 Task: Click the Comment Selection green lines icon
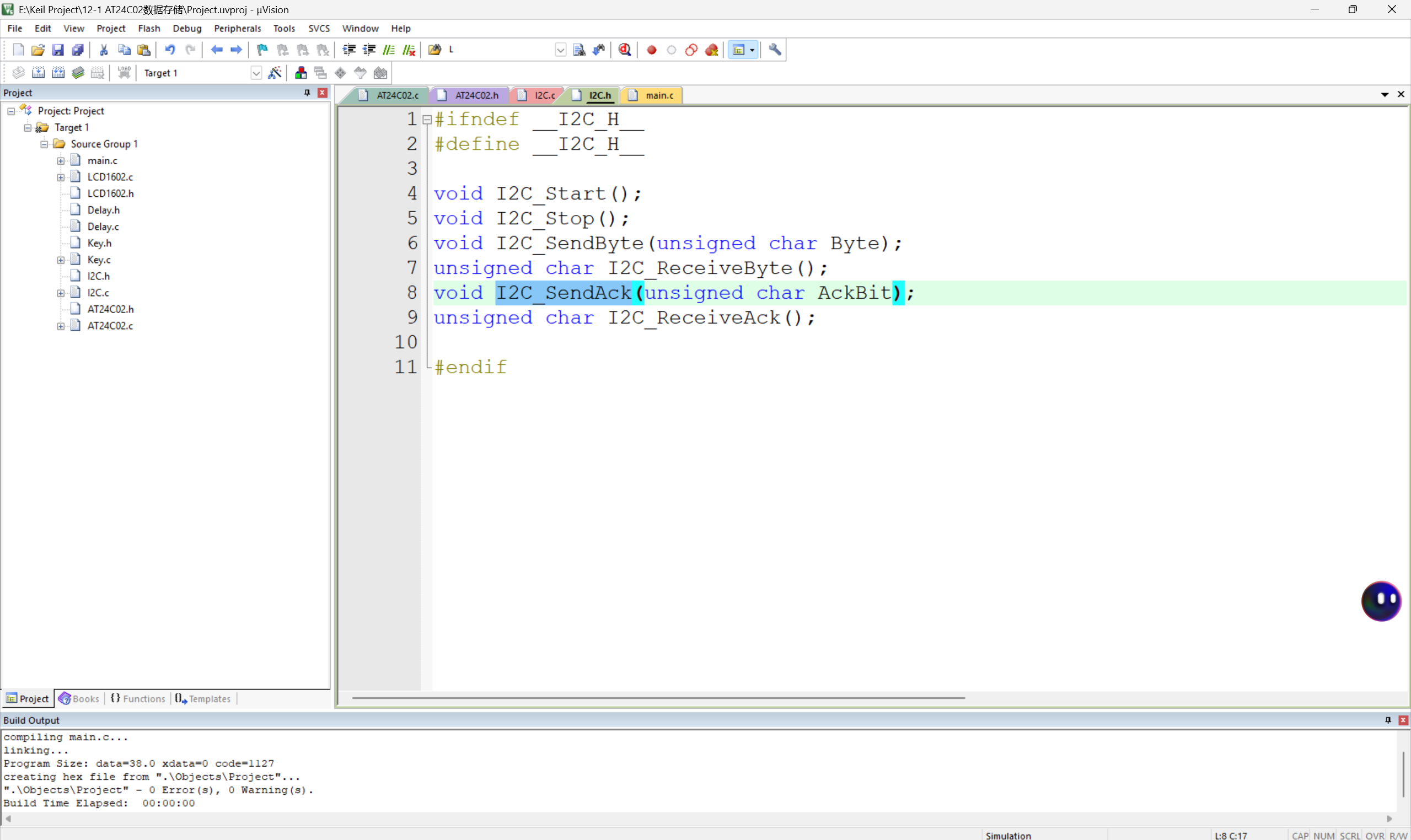(388, 50)
